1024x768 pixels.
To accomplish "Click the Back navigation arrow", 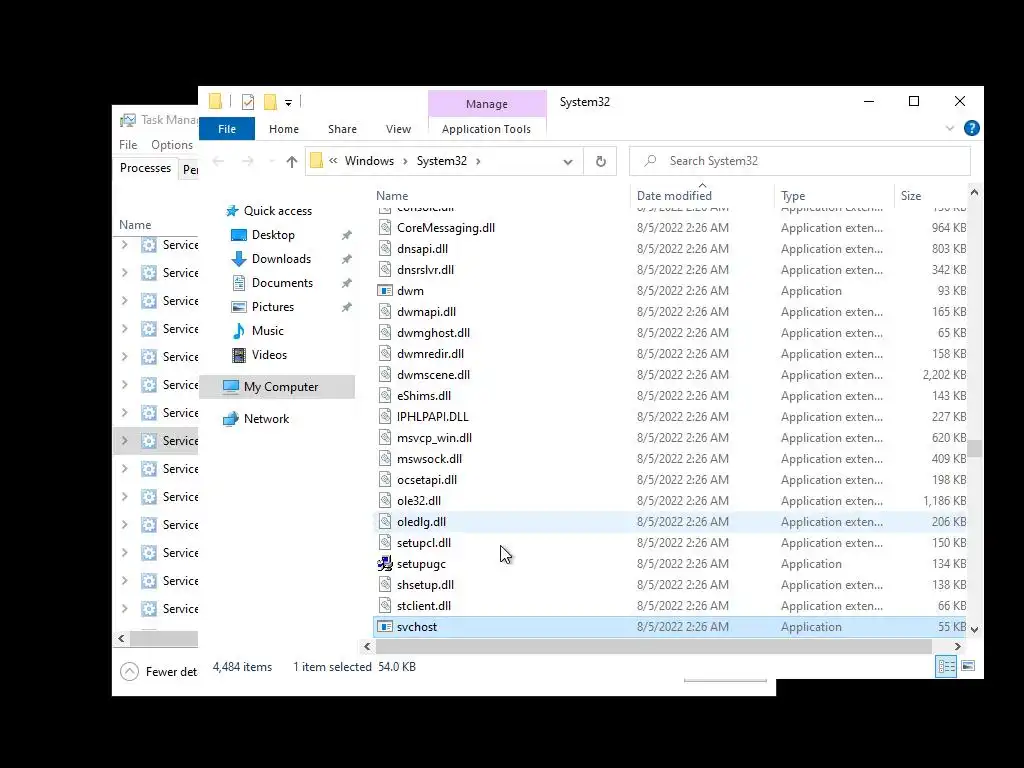I will pos(218,161).
